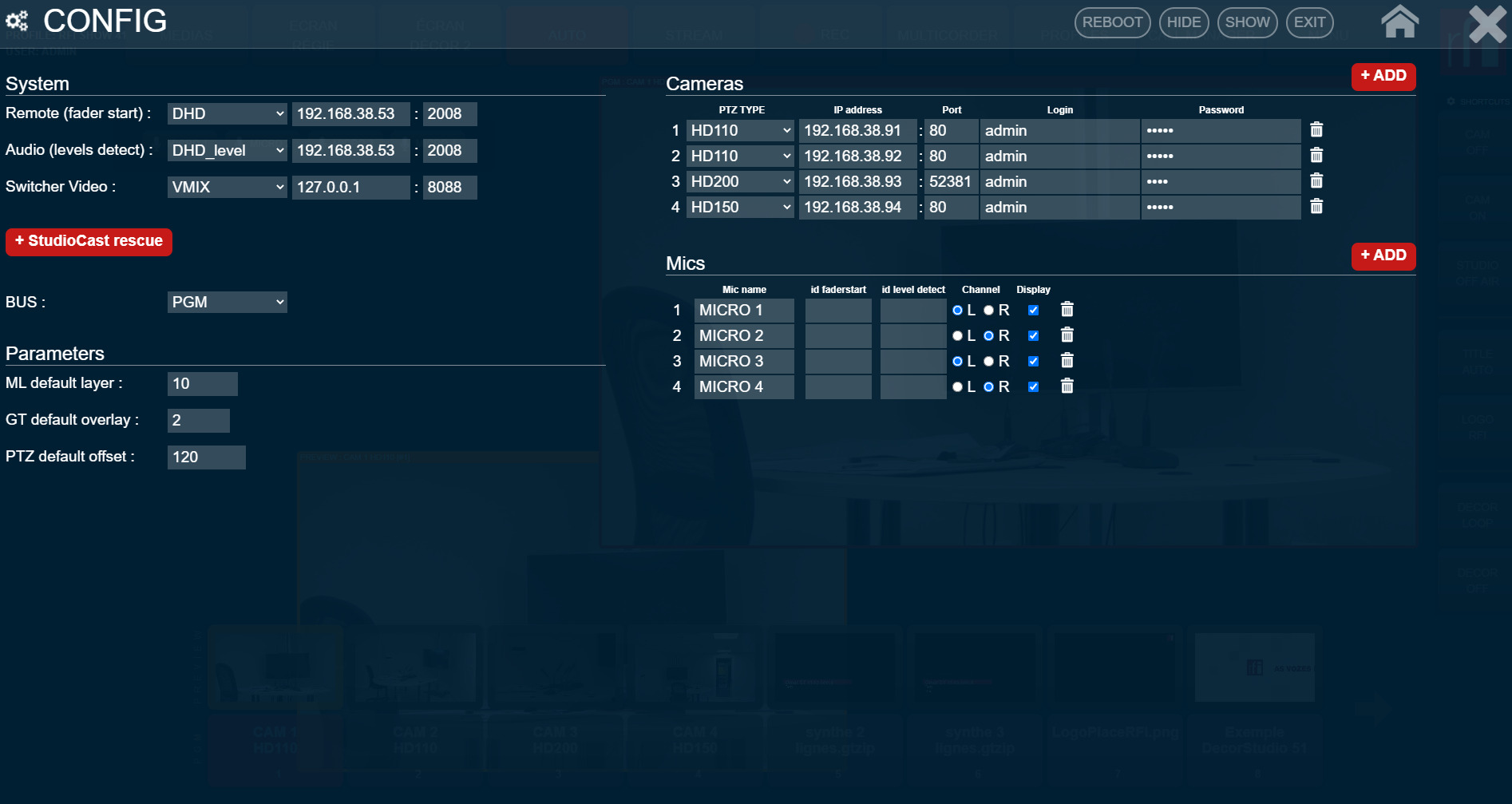1512x804 pixels.
Task: Select channel L for MICRO 1
Action: pyautogui.click(x=957, y=310)
